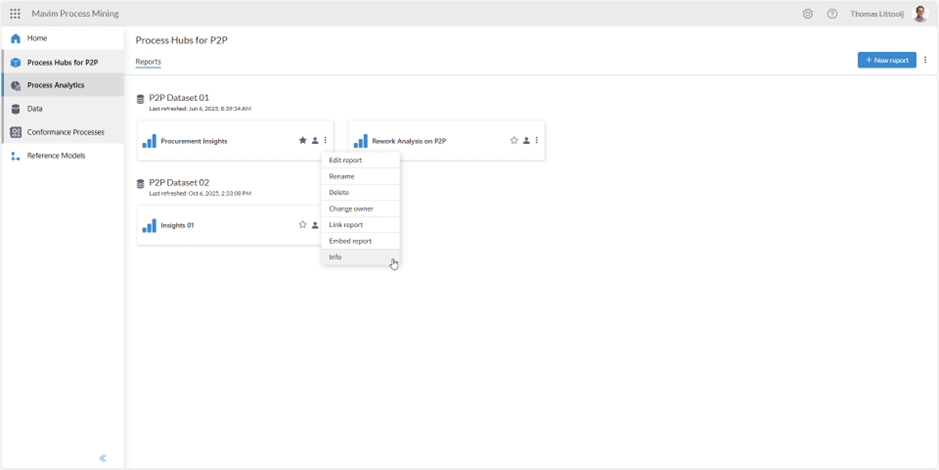The image size is (939, 470).
Task: Click the Procurement Insights owner person icon
Action: (x=315, y=141)
